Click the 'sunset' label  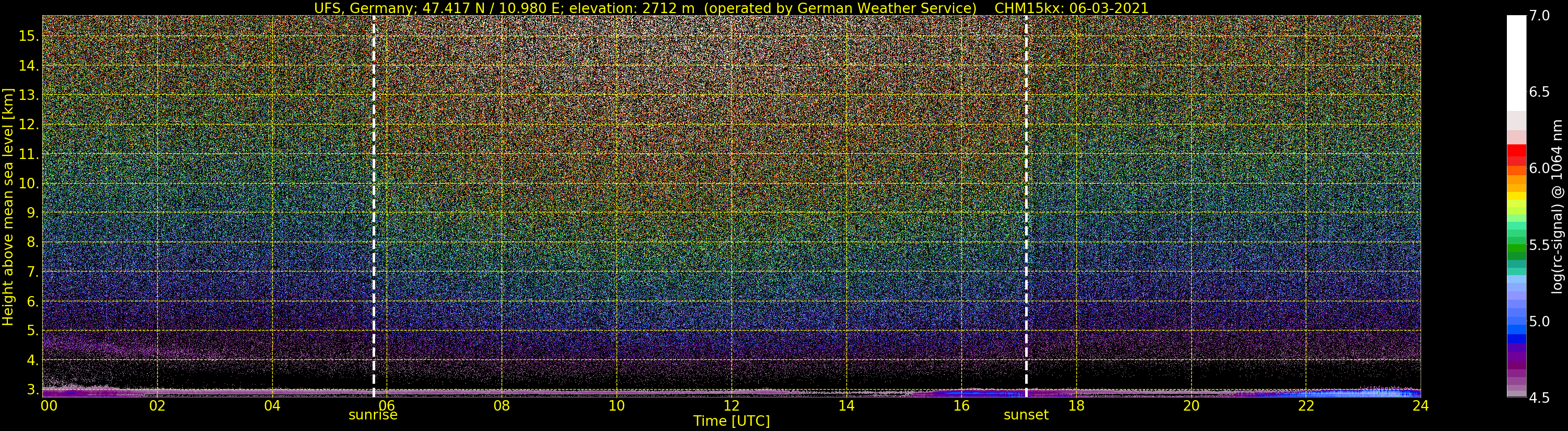click(x=1026, y=415)
